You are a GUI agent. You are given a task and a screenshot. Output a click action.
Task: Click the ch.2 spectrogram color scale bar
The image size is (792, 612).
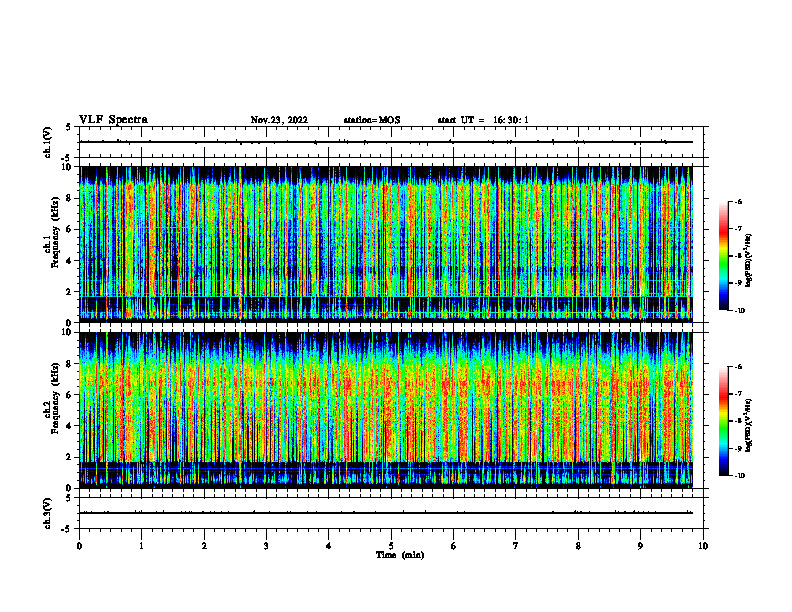(x=724, y=421)
